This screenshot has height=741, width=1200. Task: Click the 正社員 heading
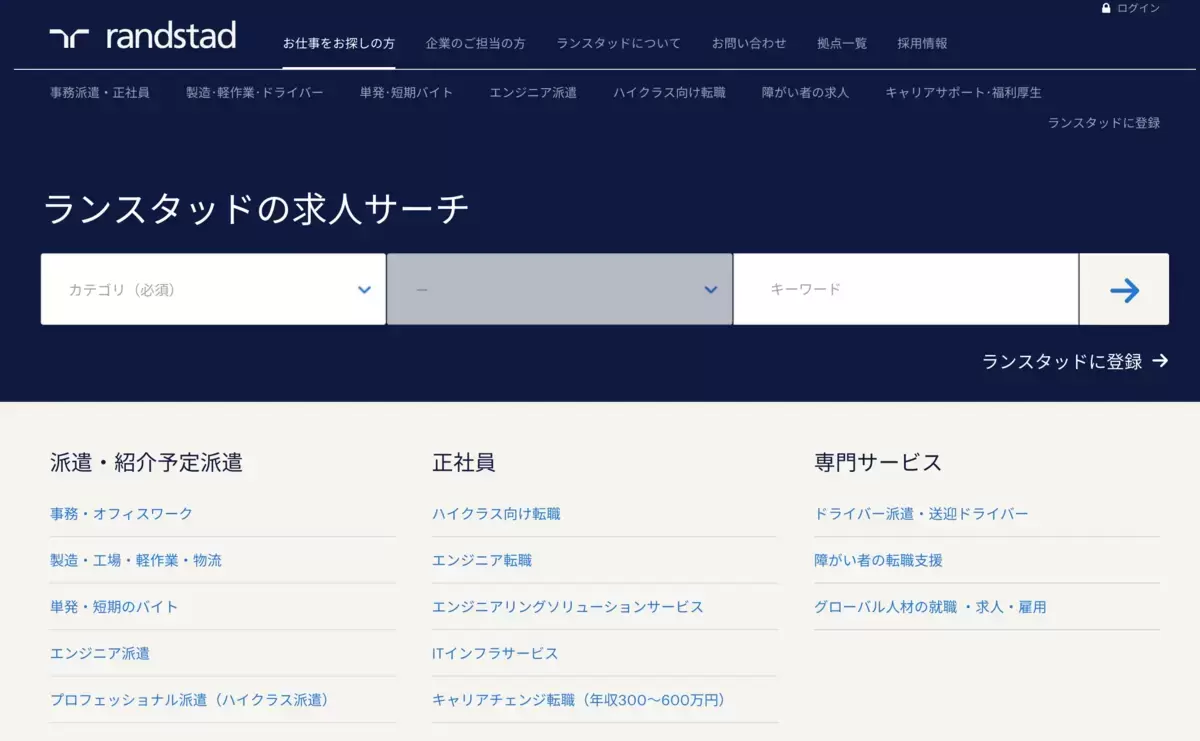(x=463, y=463)
